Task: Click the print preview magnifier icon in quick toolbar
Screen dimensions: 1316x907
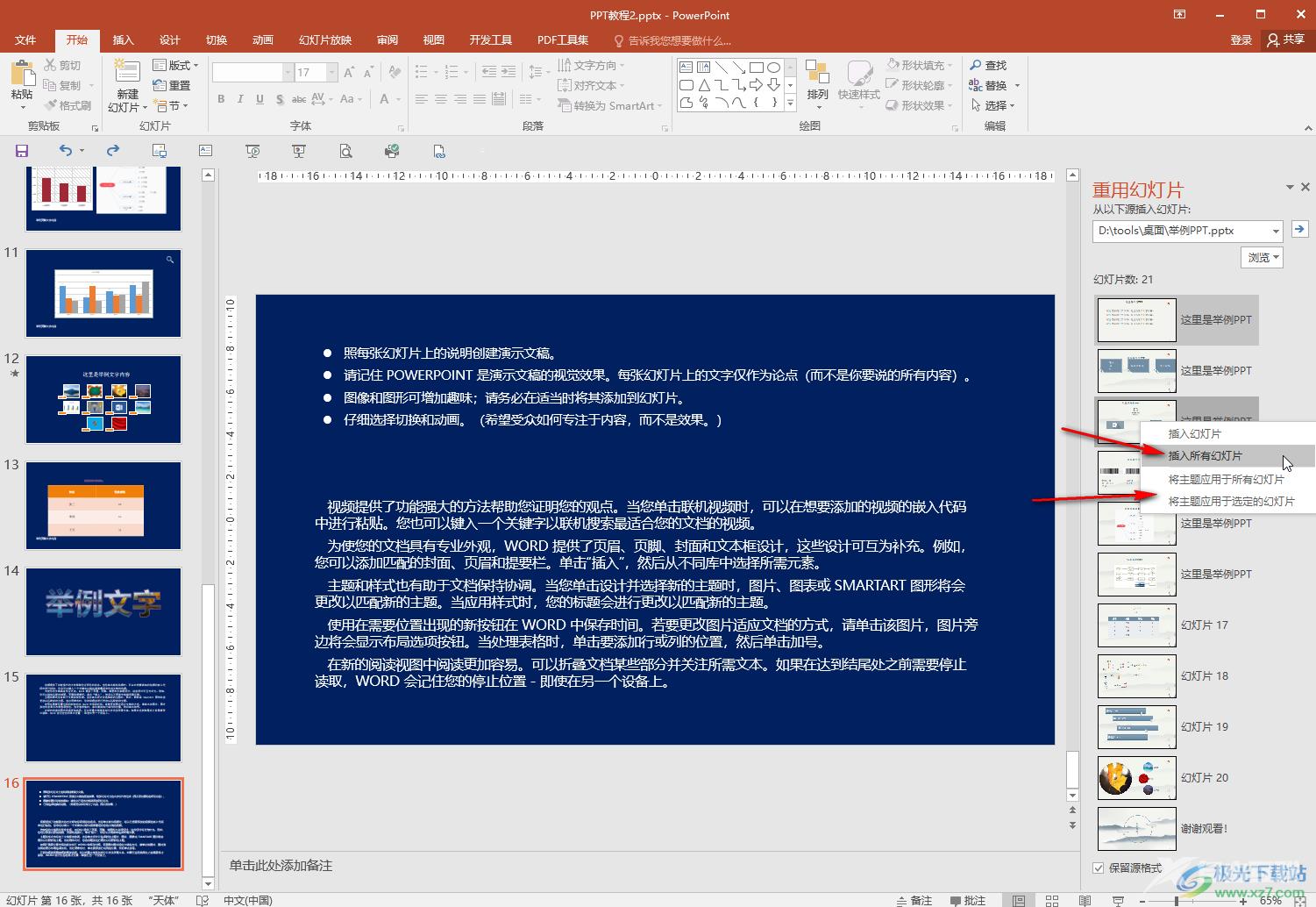Action: pos(346,151)
